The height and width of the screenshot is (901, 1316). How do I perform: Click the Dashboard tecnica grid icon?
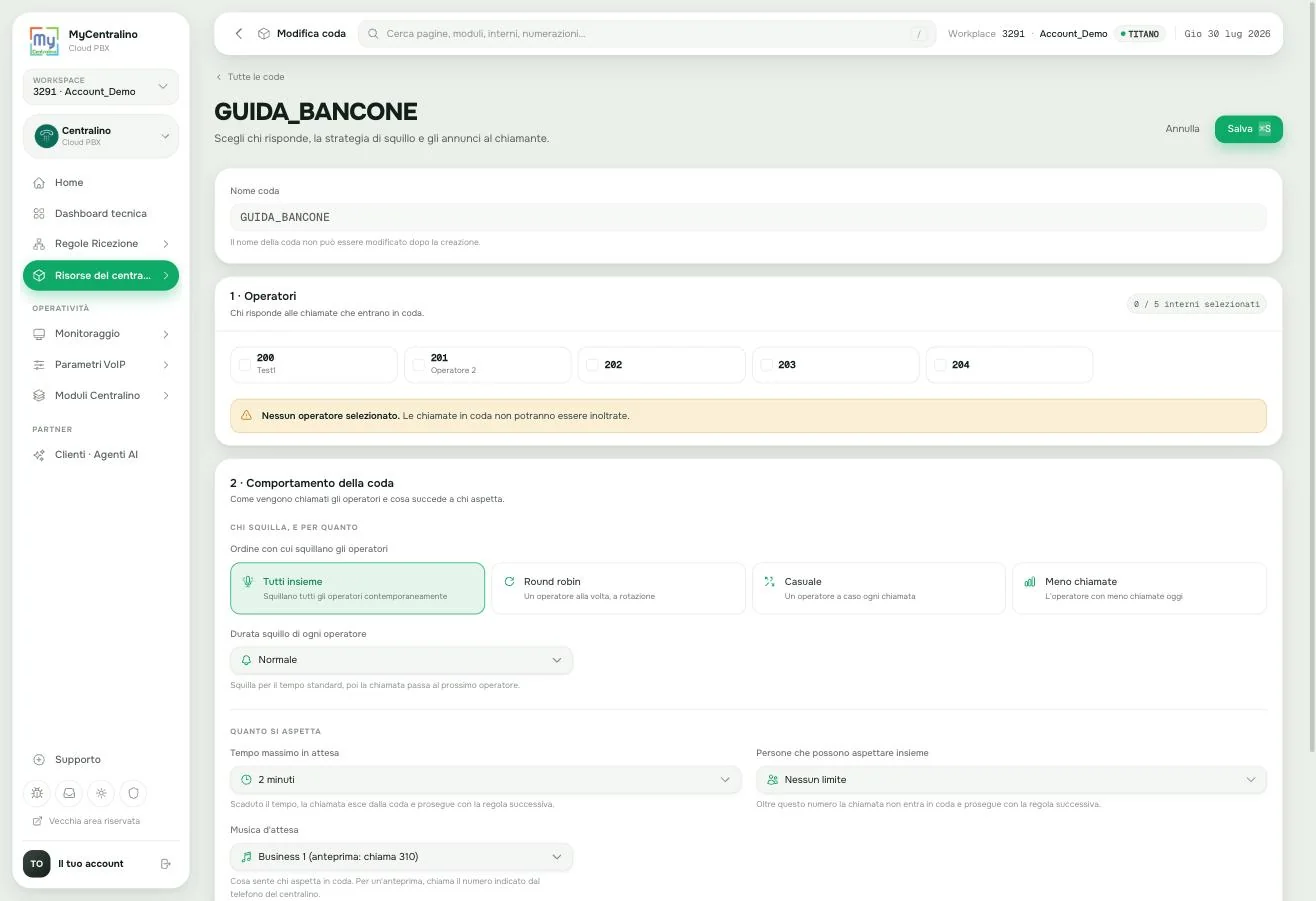[x=39, y=214]
